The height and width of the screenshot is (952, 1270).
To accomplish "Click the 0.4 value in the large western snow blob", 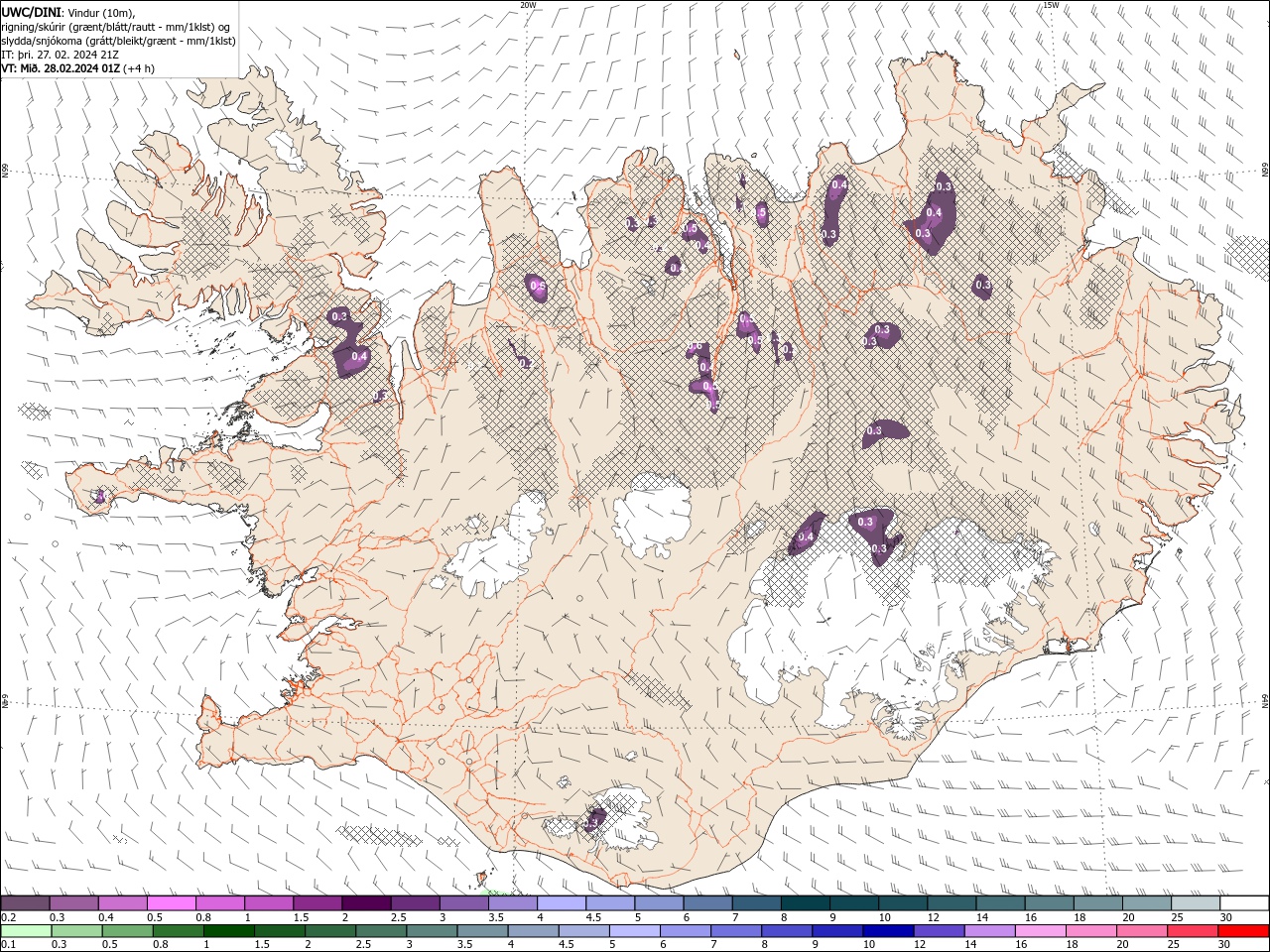I will coord(359,356).
